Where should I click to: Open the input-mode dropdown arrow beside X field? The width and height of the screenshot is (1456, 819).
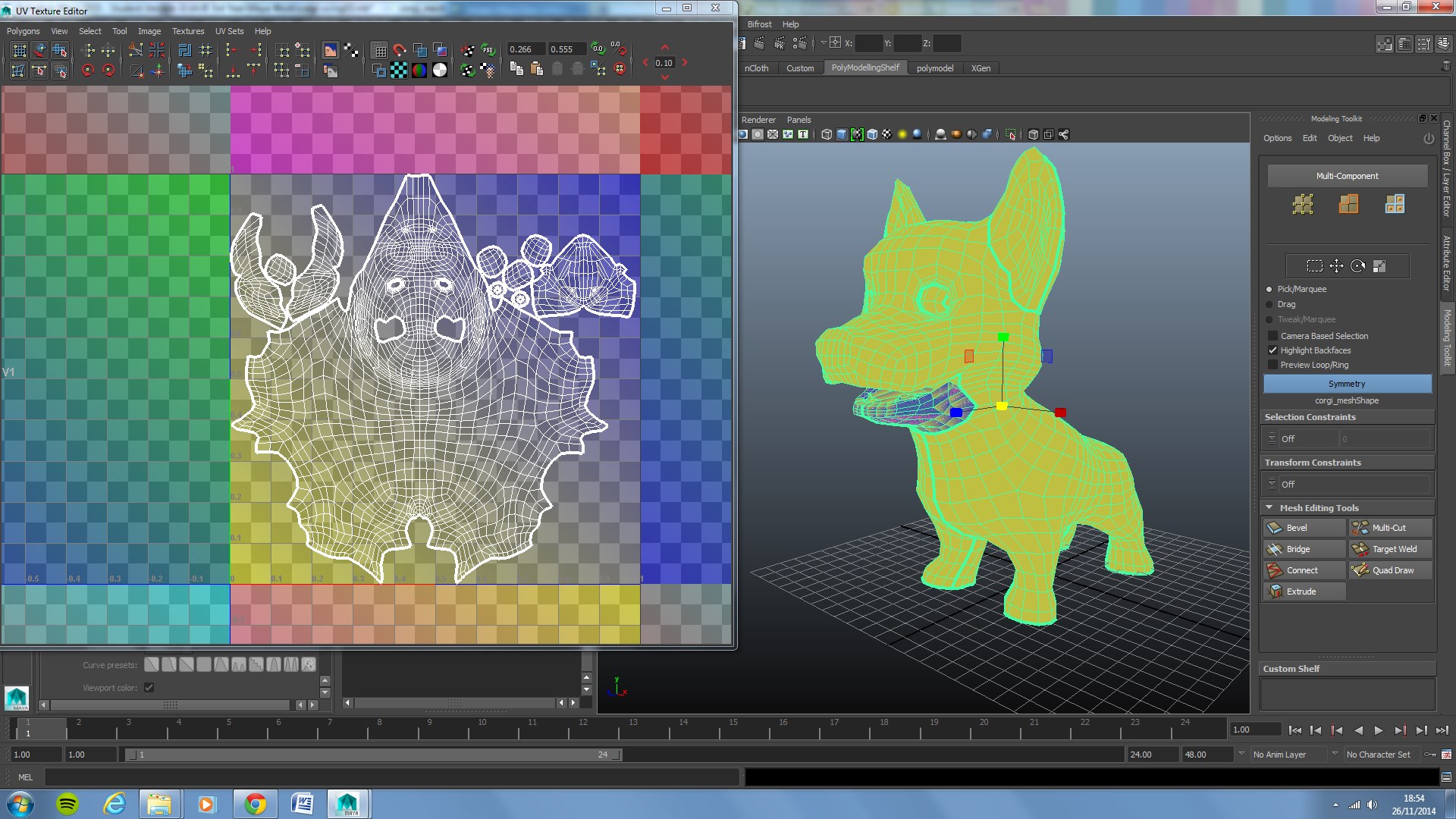(824, 43)
